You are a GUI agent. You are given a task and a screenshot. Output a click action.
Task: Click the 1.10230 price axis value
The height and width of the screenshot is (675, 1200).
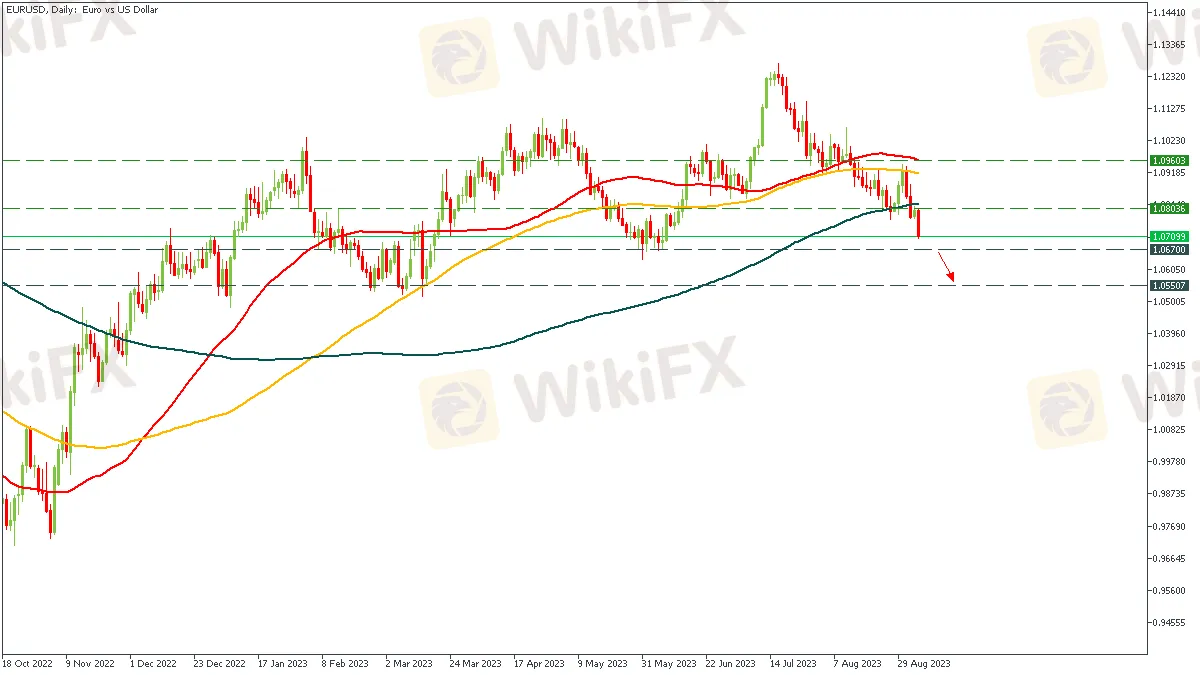(1170, 140)
